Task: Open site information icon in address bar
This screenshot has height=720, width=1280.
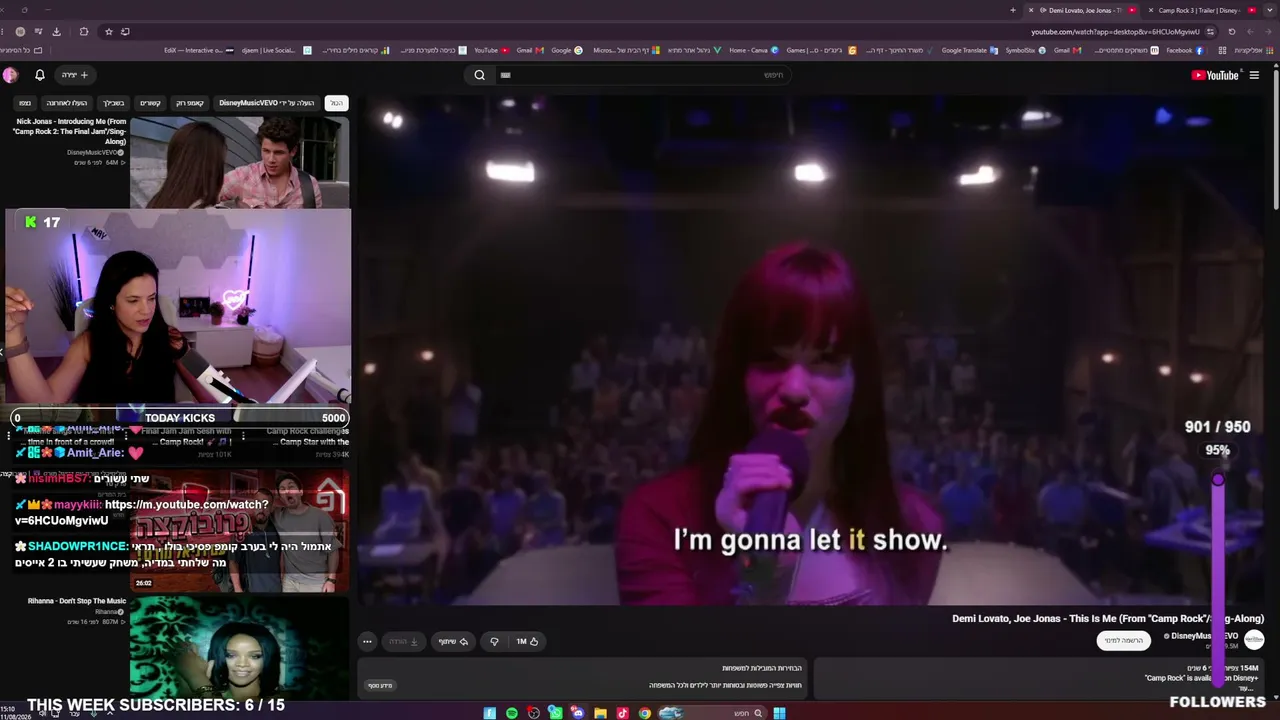Action: 1210,32
